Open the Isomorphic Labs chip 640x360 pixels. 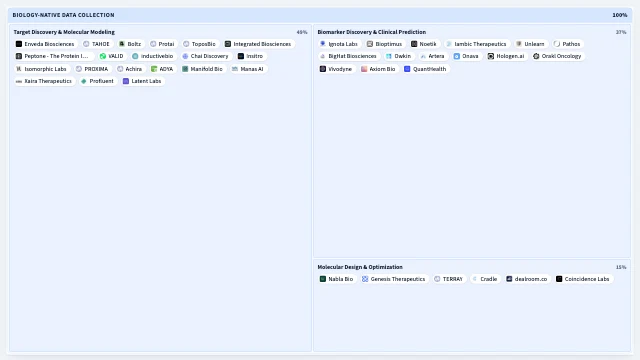click(41, 69)
